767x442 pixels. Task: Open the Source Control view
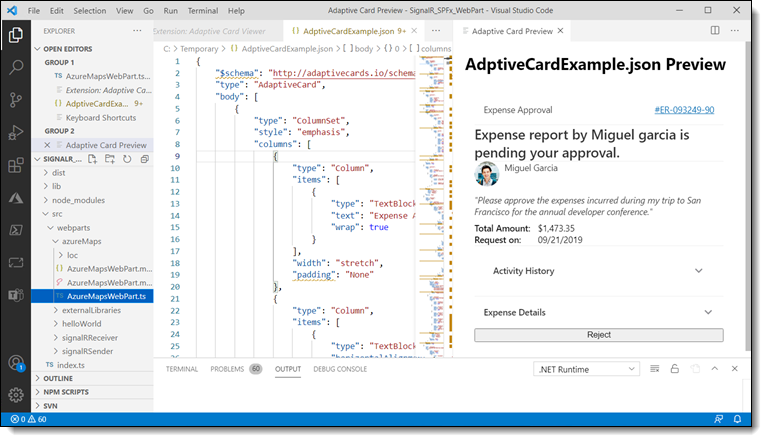tap(16, 100)
